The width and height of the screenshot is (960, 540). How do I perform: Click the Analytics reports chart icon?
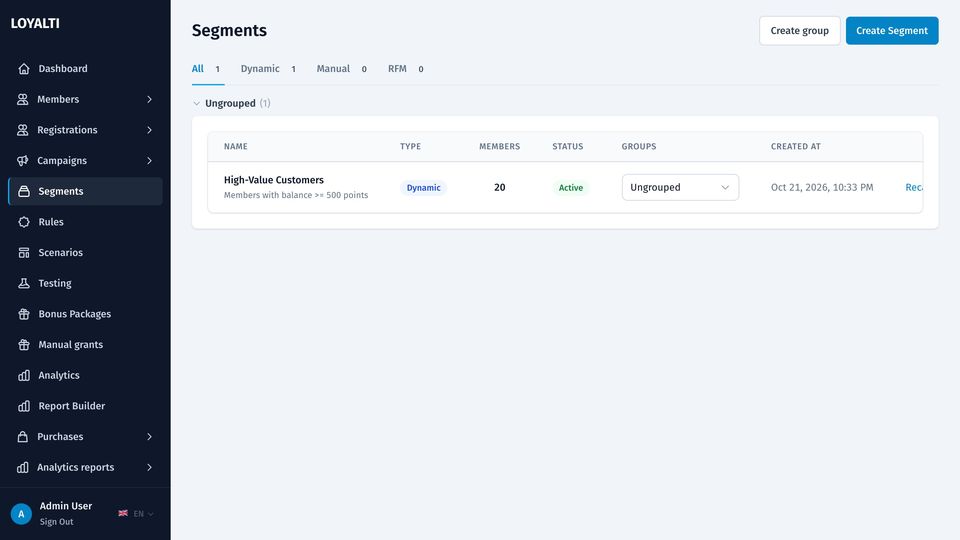click(x=23, y=467)
